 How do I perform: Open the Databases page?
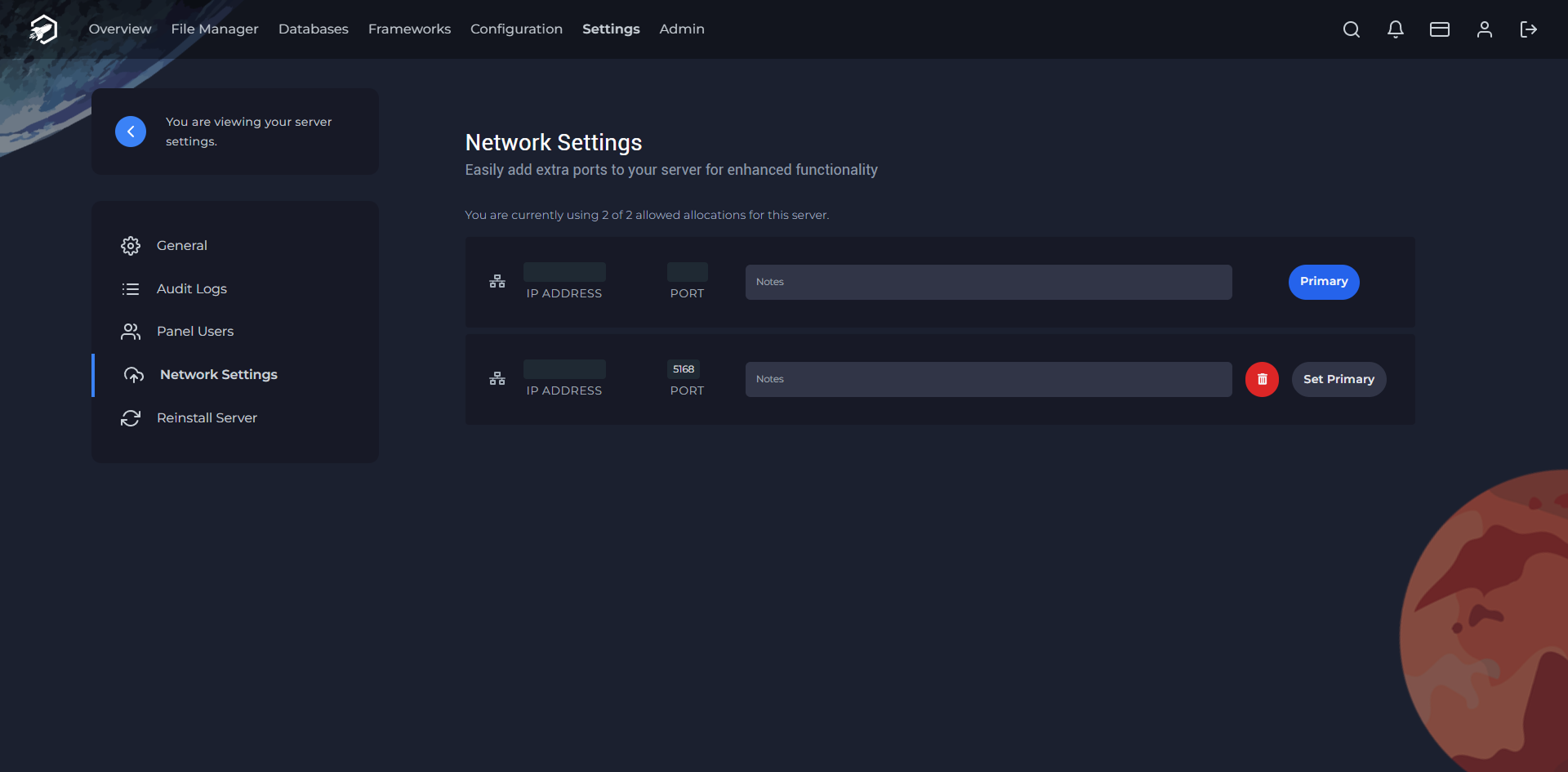(x=314, y=29)
